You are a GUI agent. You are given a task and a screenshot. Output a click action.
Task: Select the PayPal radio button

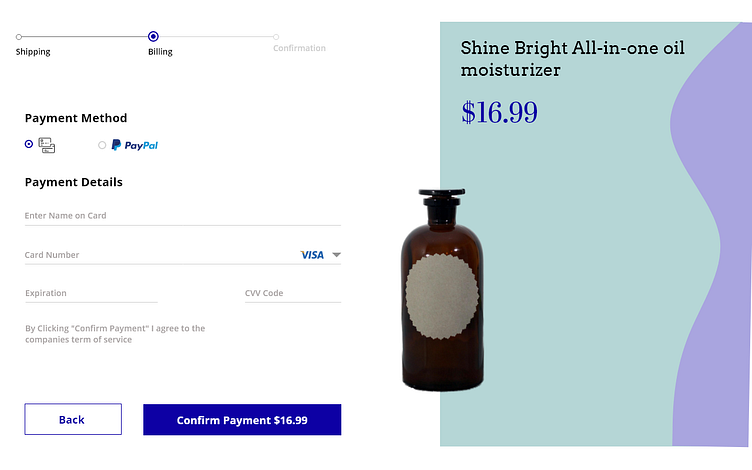(x=102, y=145)
